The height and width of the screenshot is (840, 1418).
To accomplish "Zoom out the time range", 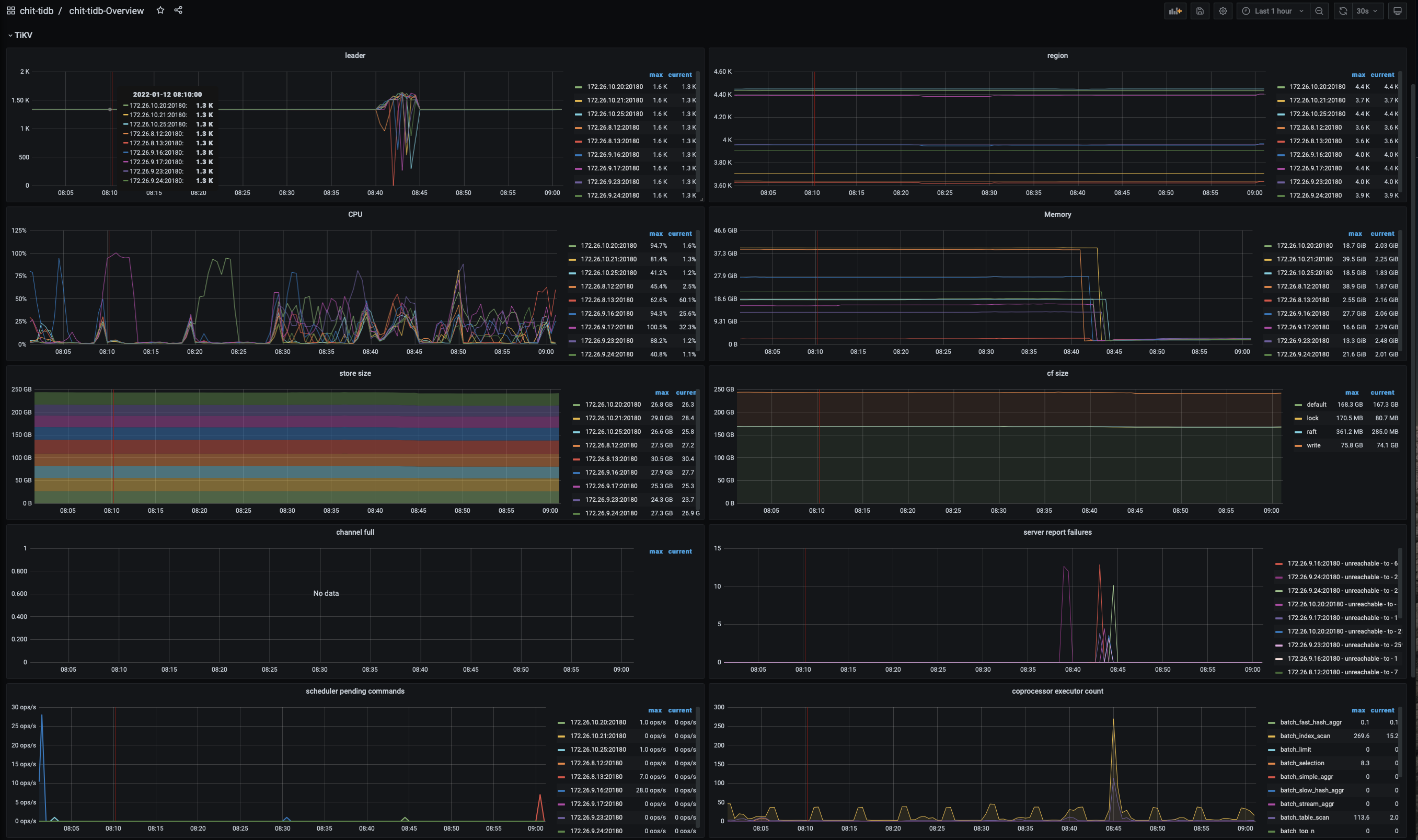I will pos(1319,11).
